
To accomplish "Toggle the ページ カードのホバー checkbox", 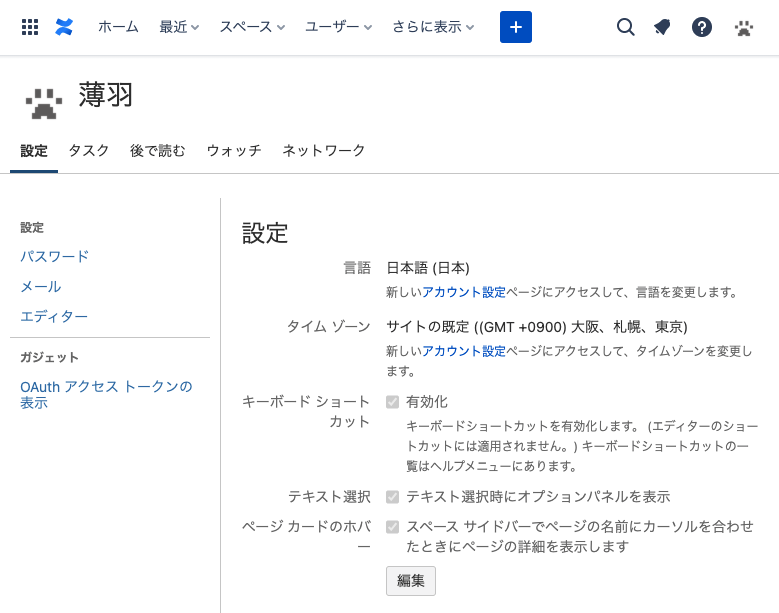I will point(393,527).
